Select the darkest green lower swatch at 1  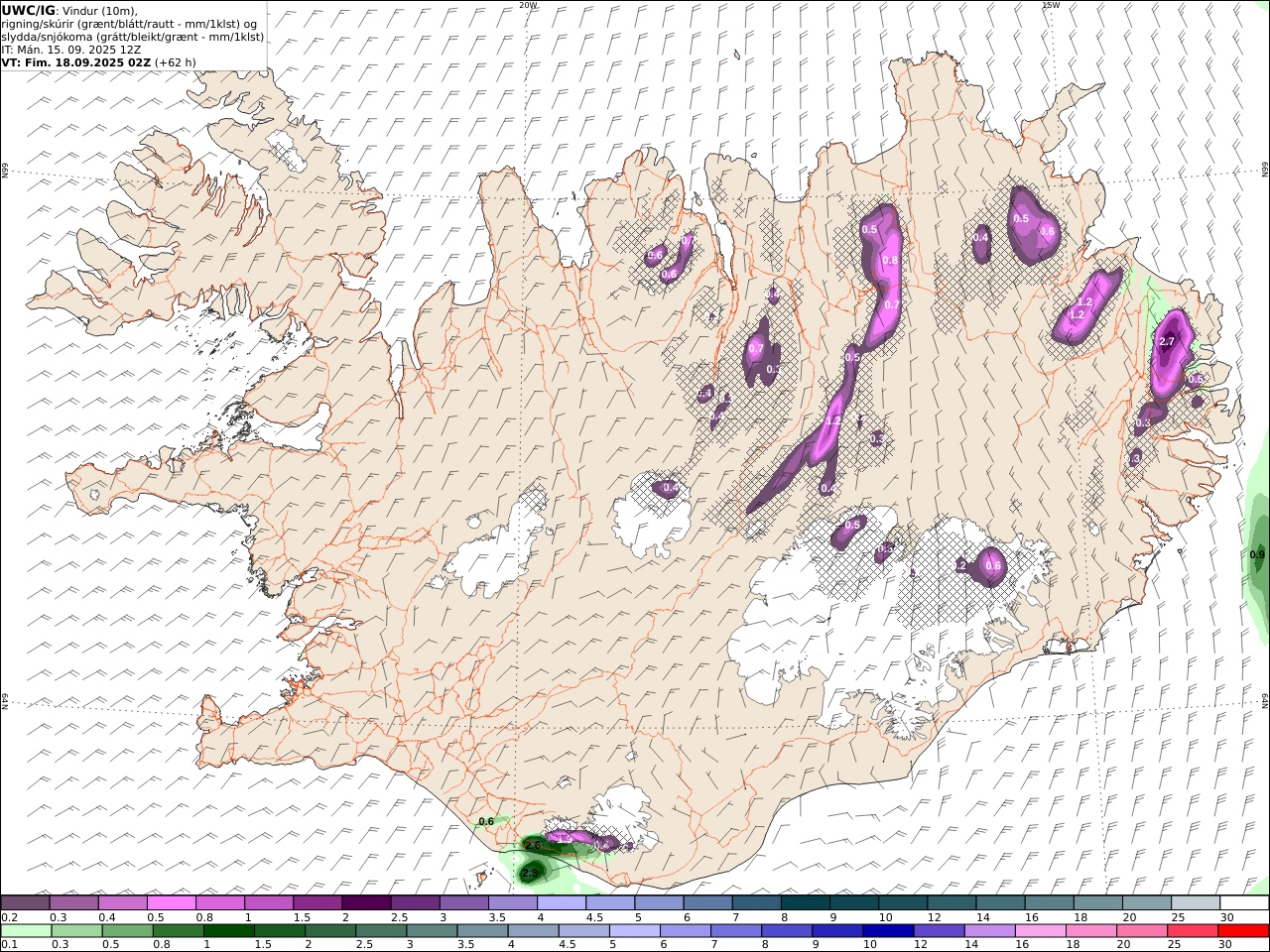[229, 930]
